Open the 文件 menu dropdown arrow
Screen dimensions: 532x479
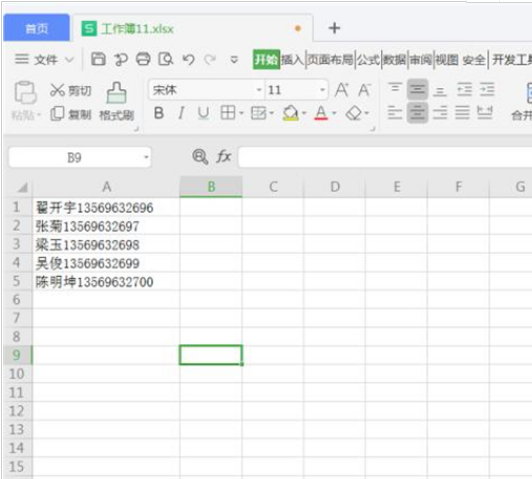pos(69,60)
